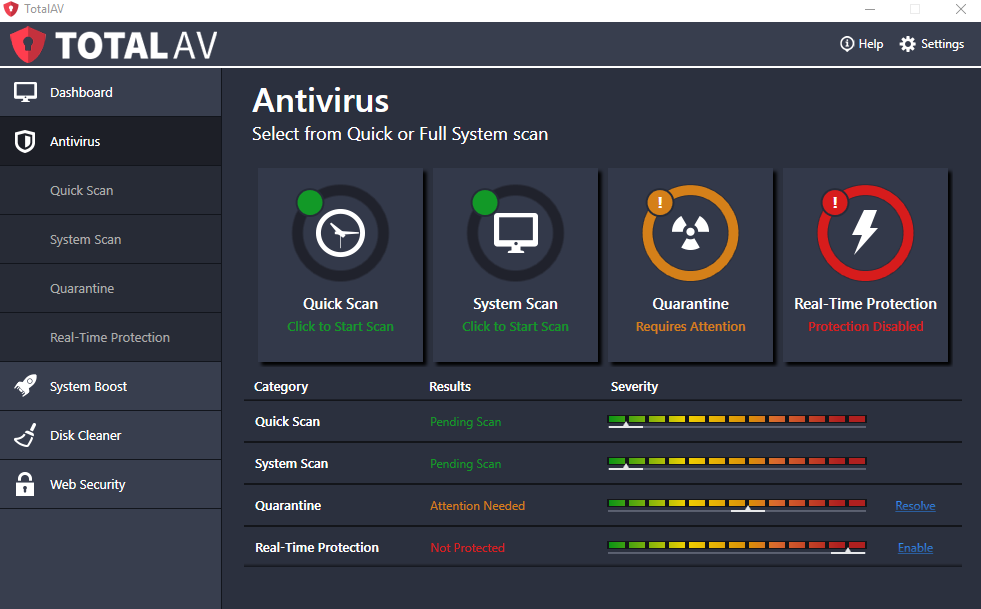Click 'Requires Attention' on Quarantine card
The height and width of the screenshot is (609, 981).
tap(691, 326)
